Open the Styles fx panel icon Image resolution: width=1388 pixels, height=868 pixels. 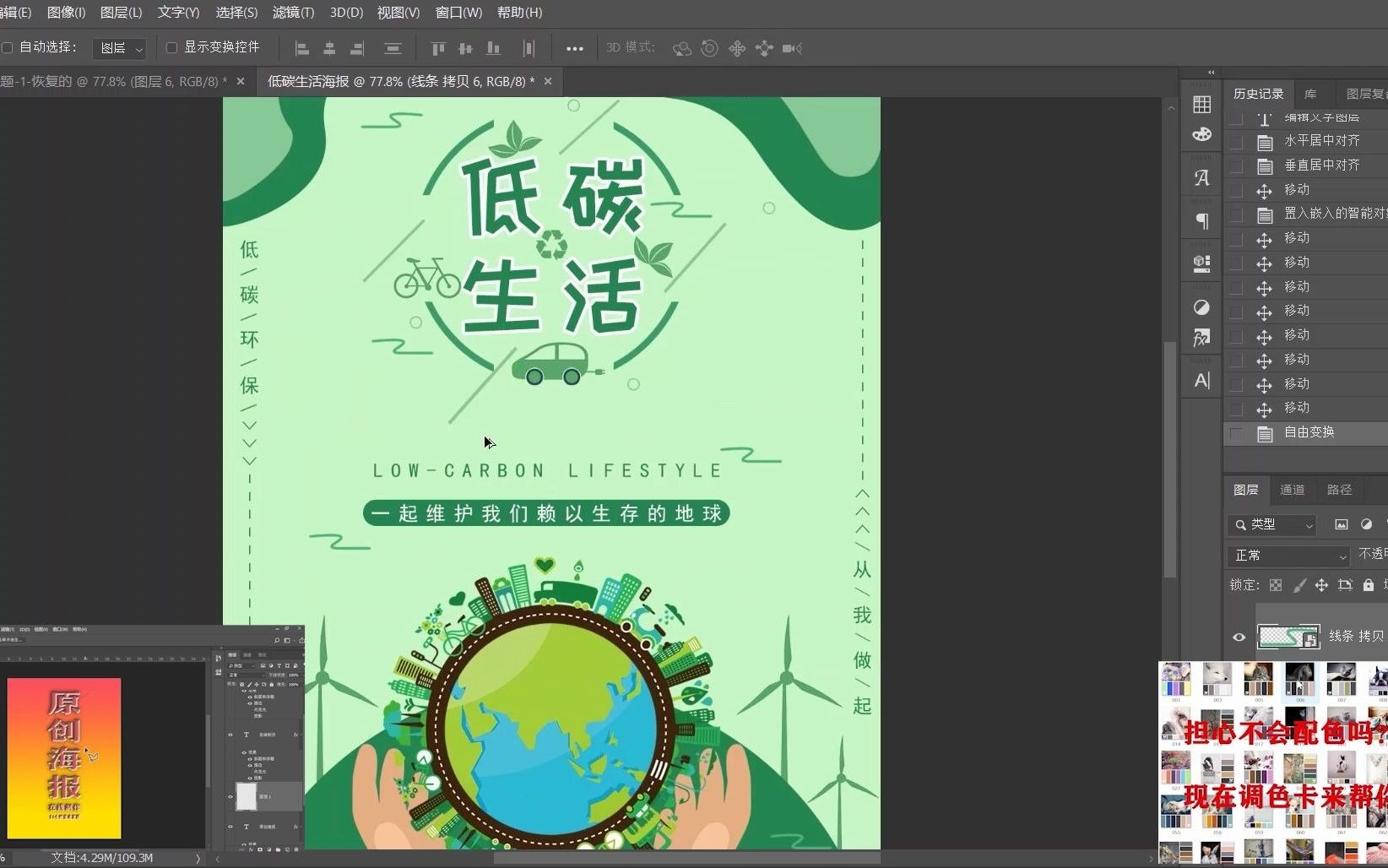point(1201,338)
